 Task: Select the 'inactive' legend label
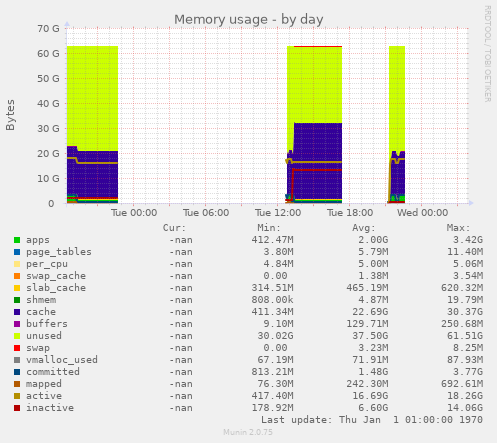click(50, 408)
